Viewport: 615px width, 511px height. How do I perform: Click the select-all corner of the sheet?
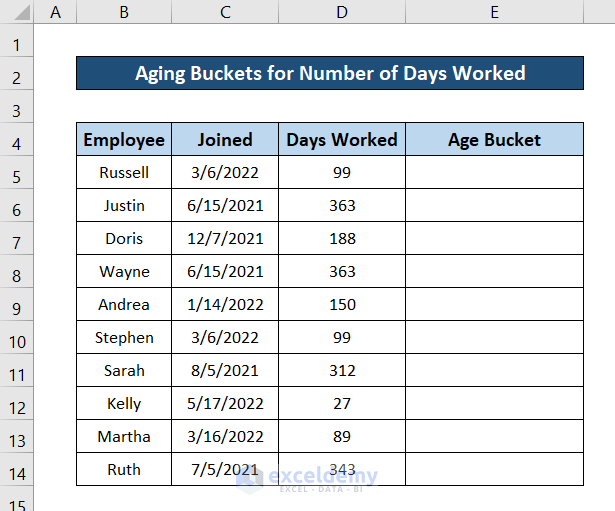[x=17, y=12]
